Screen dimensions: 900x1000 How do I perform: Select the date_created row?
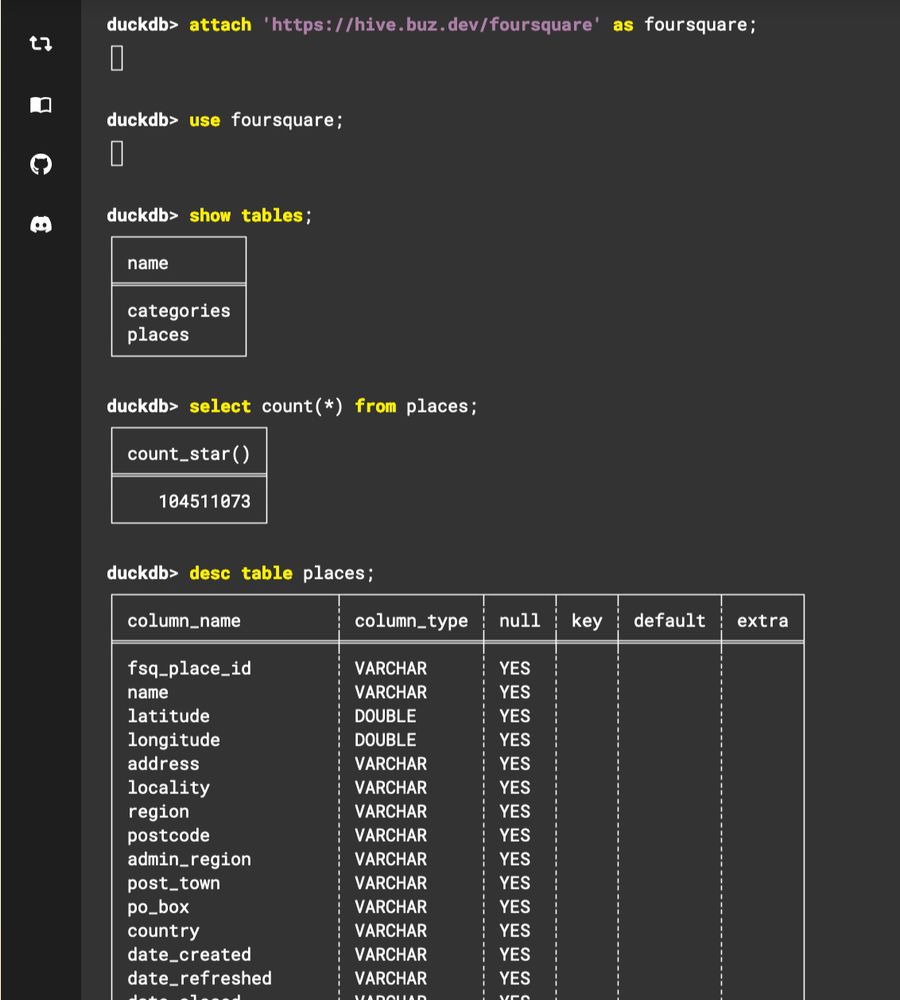457,955
